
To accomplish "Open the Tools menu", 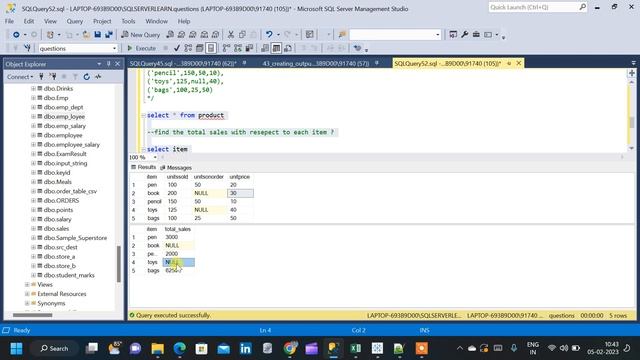I will (128, 21).
